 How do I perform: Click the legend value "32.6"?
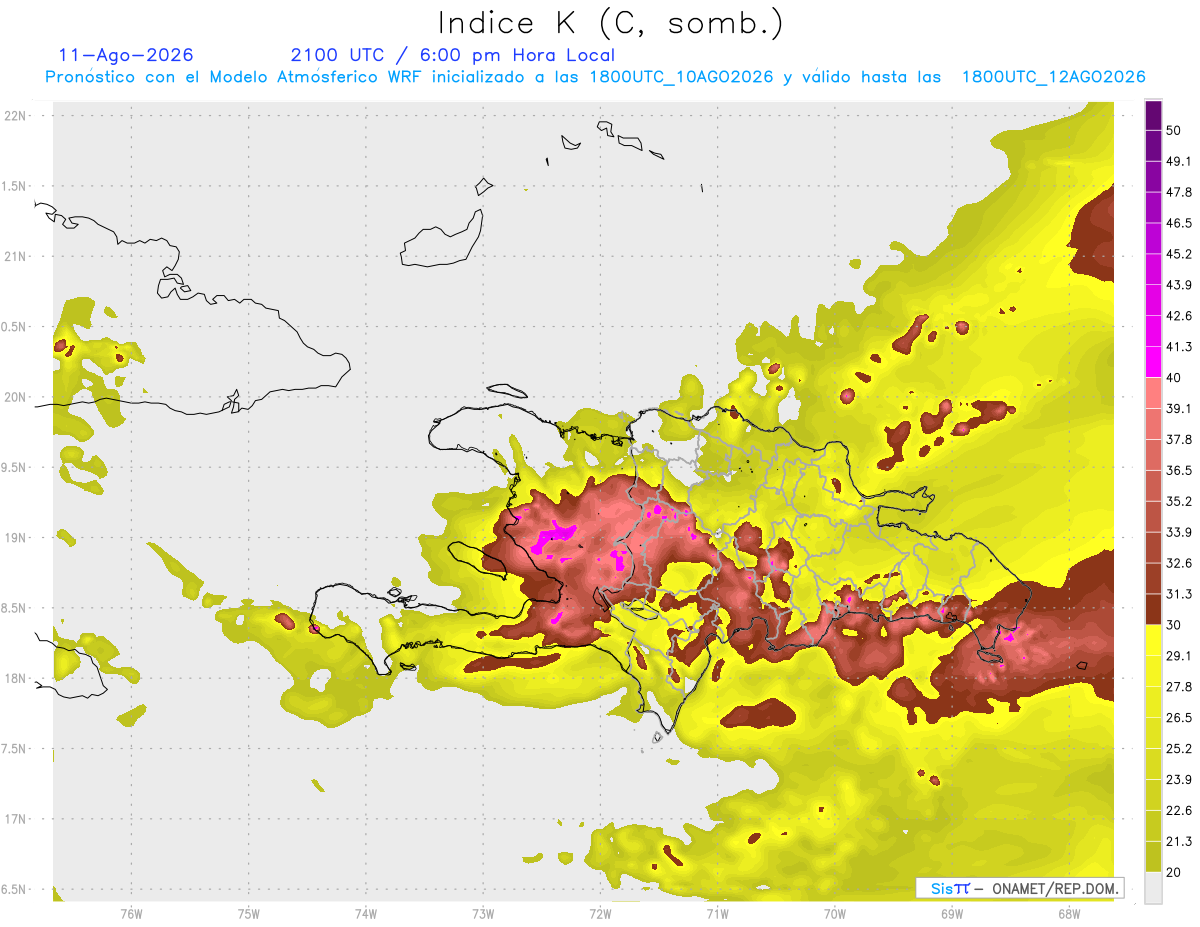[x=1179, y=563]
